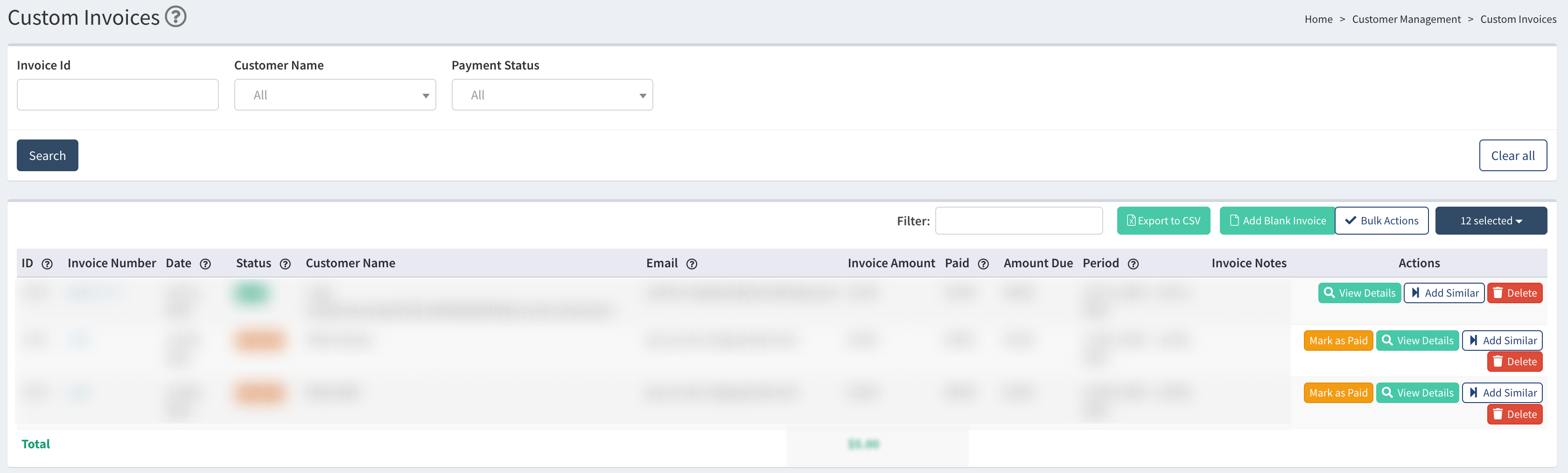Delete the first invoice row
Image resolution: width=1568 pixels, height=473 pixels.
tap(1514, 293)
